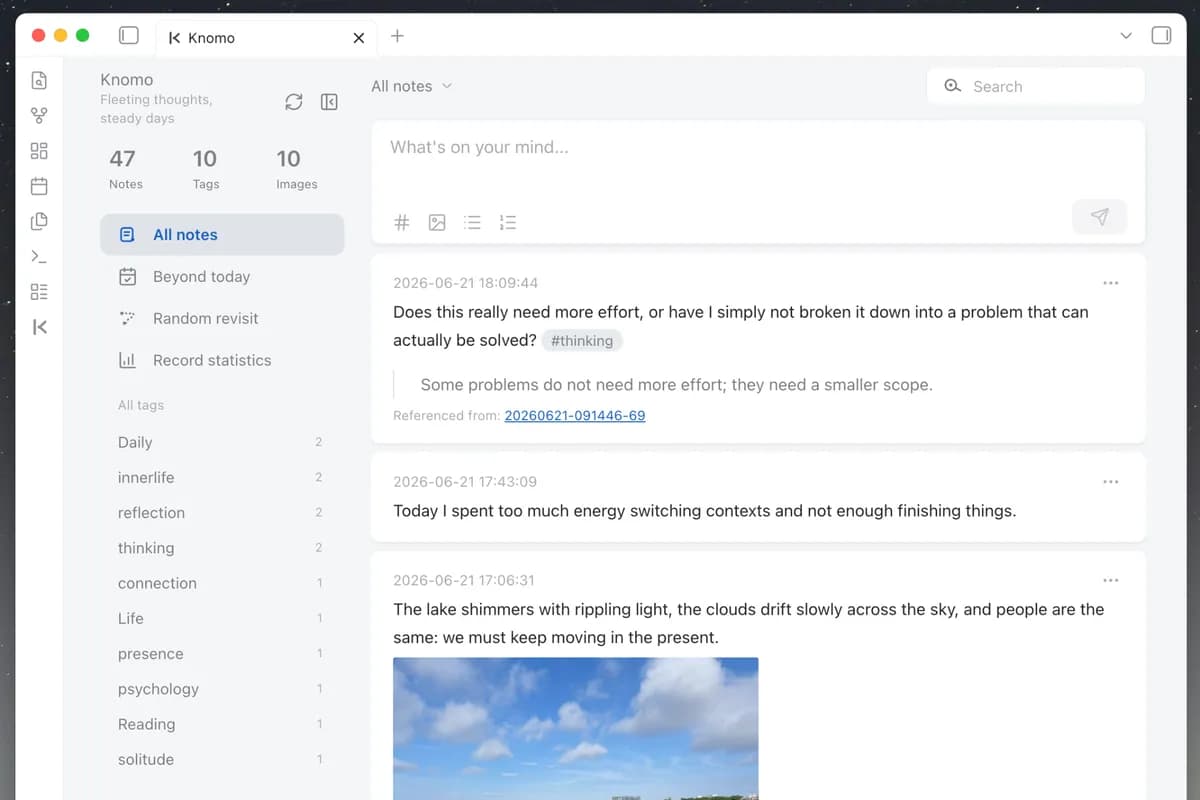Open graph view from the ribbon
1200x800 pixels.
(x=39, y=116)
